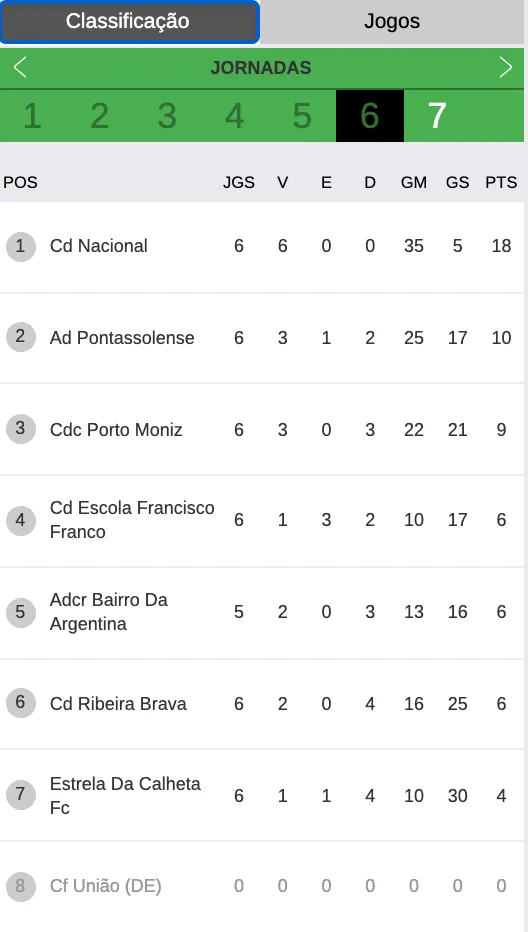Select Cdc Porto Moniz in standings
Screen dimensions: 528x932
tap(262, 430)
